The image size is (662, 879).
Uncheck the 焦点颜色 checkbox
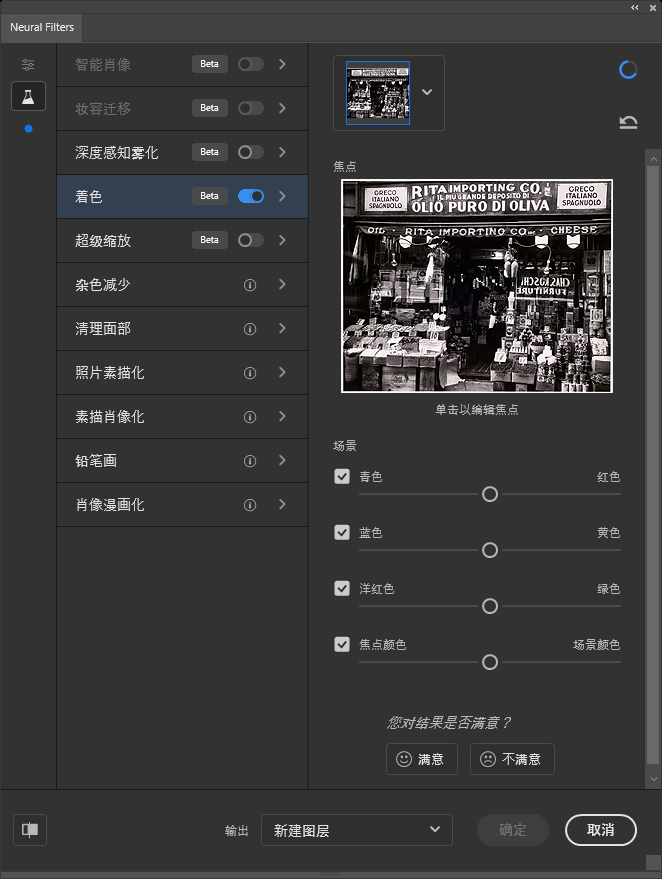342,644
